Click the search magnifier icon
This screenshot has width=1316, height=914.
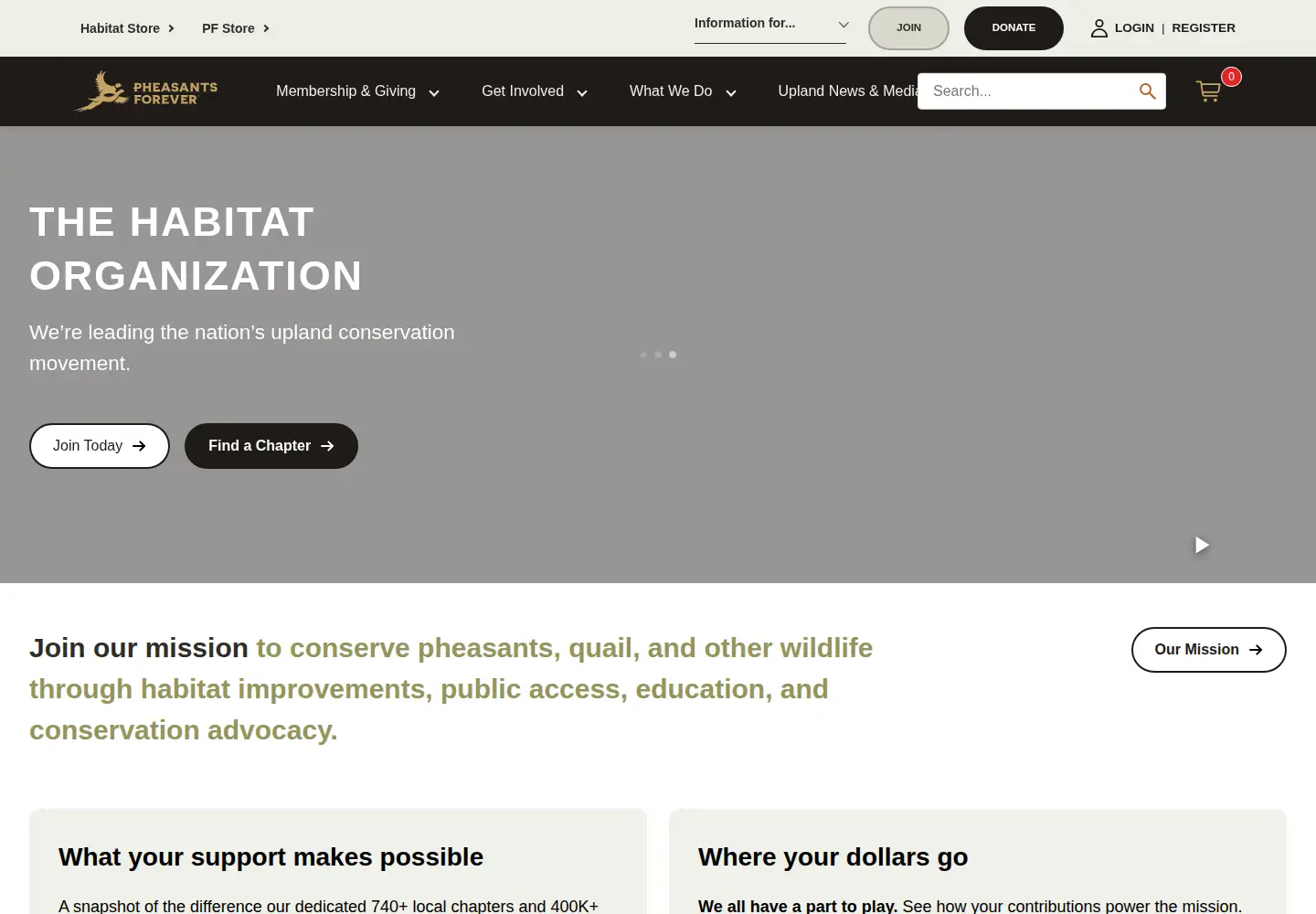pos(1147,91)
